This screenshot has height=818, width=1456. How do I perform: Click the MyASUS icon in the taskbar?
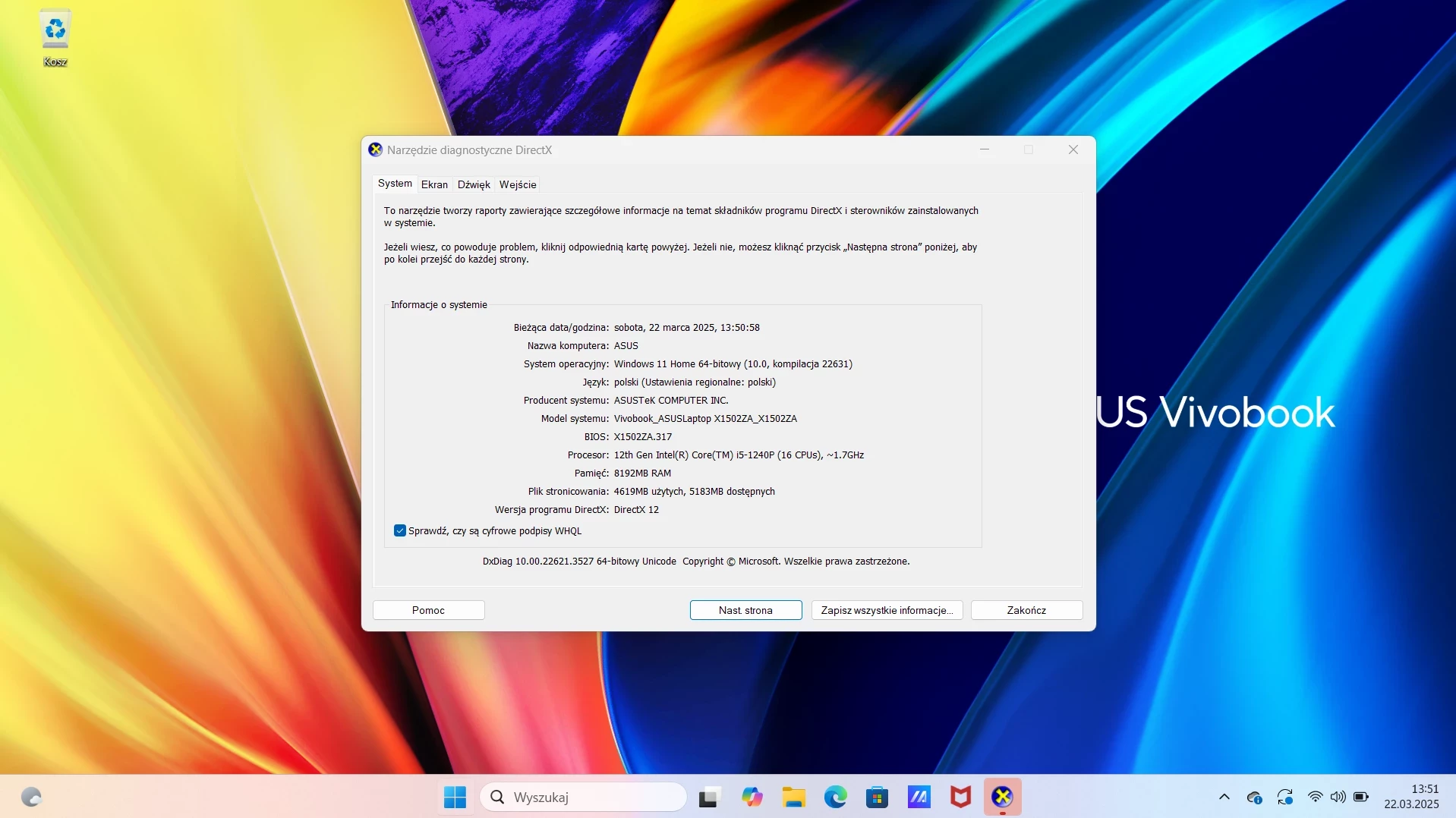pos(919,797)
